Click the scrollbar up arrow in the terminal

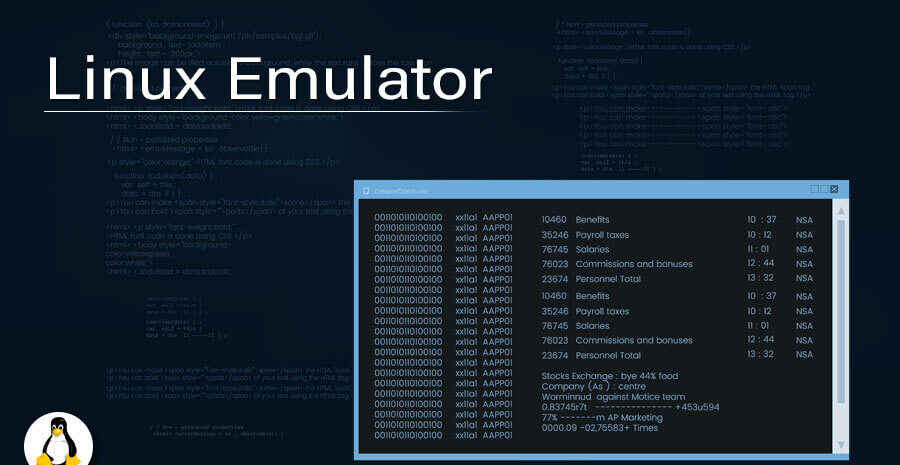point(841,211)
